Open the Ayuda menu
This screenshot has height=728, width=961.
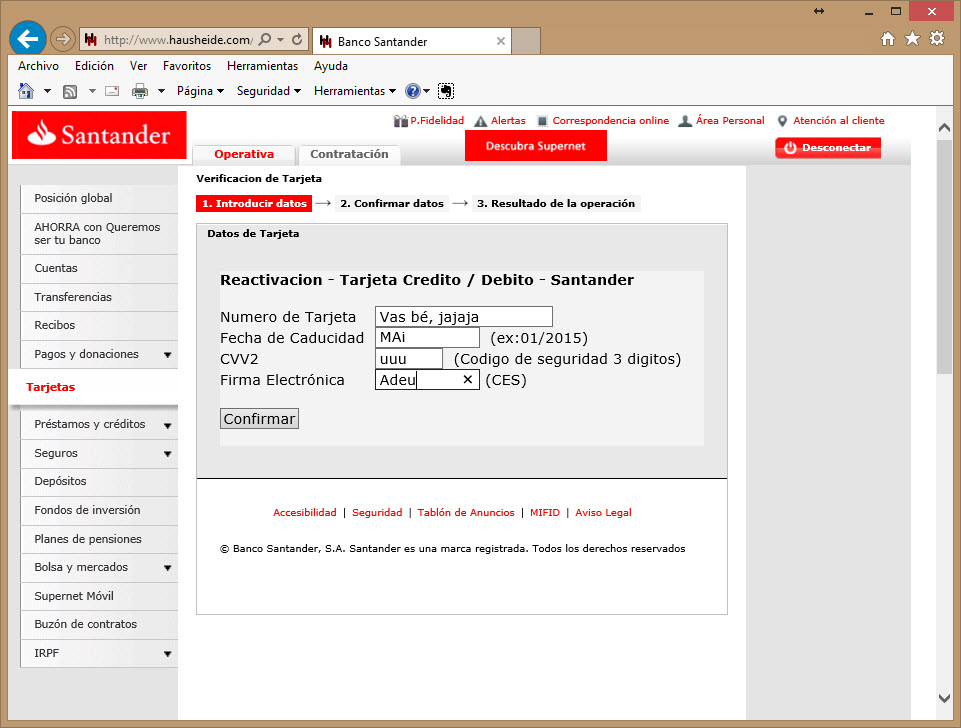point(331,66)
